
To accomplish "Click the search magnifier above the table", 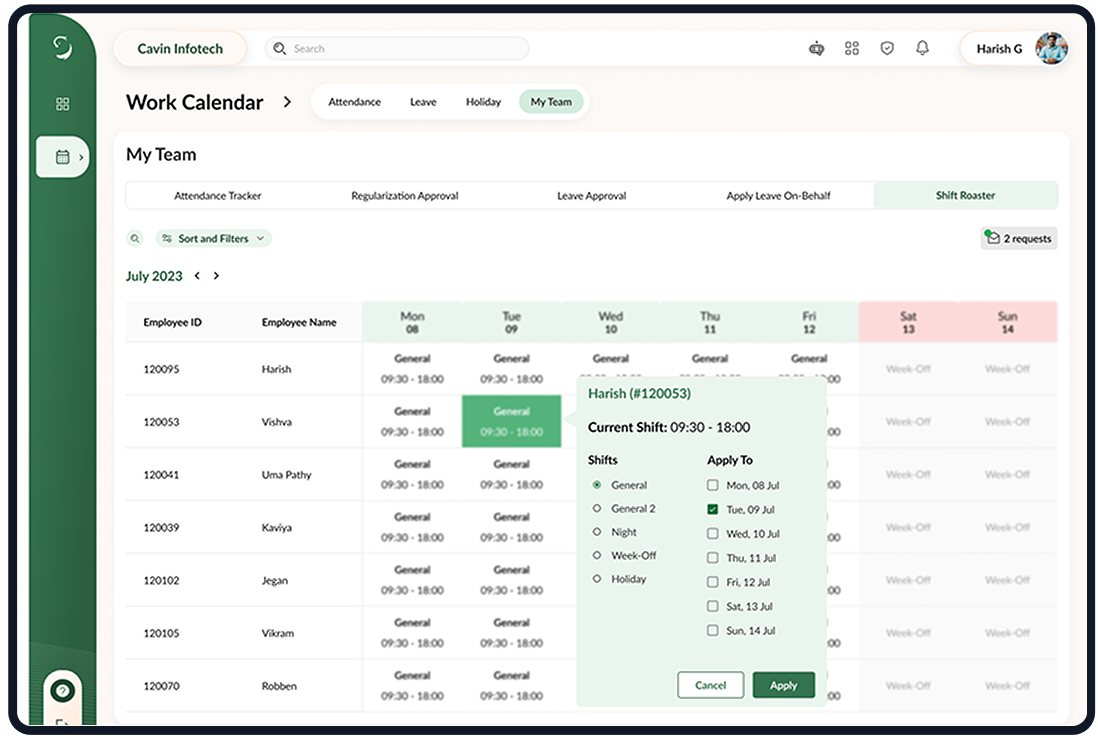I will pos(135,239).
